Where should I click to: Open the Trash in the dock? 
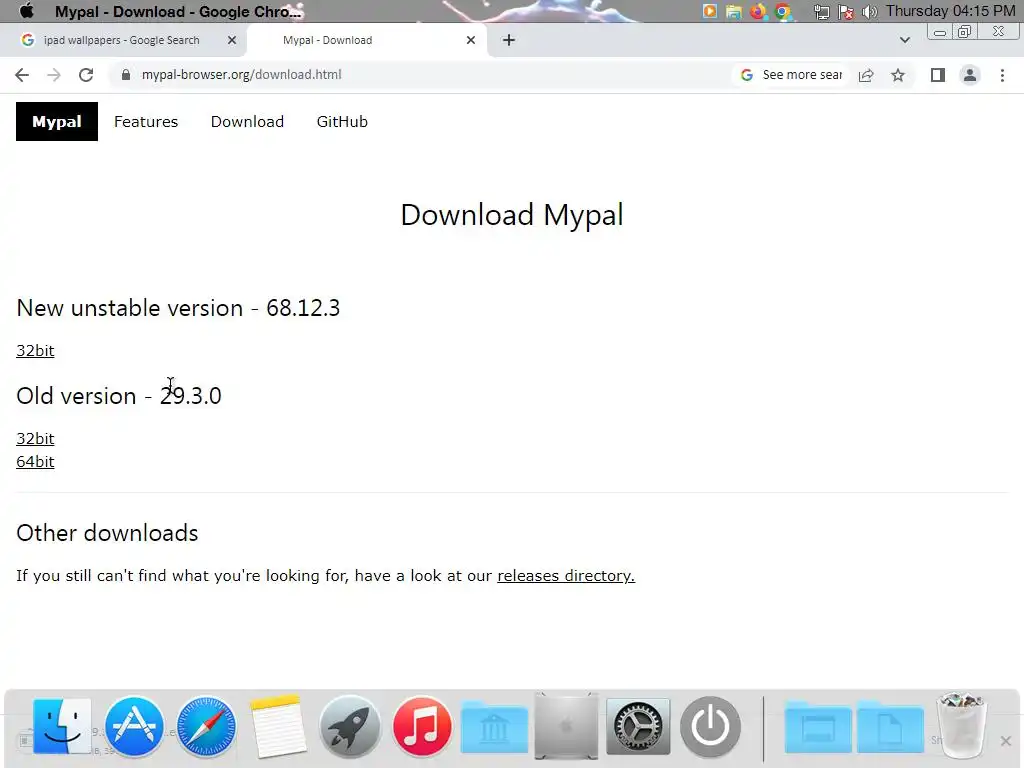(961, 725)
